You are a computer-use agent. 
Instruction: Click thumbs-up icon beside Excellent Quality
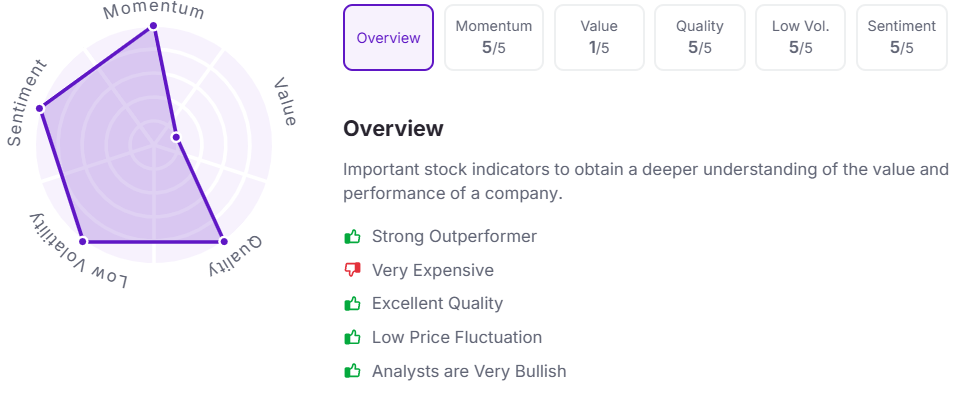click(352, 303)
